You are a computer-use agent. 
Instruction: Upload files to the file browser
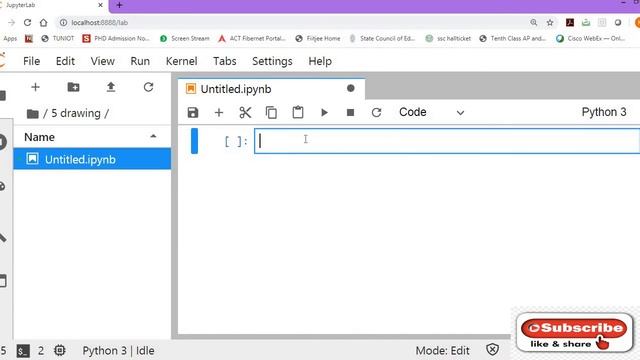111,87
